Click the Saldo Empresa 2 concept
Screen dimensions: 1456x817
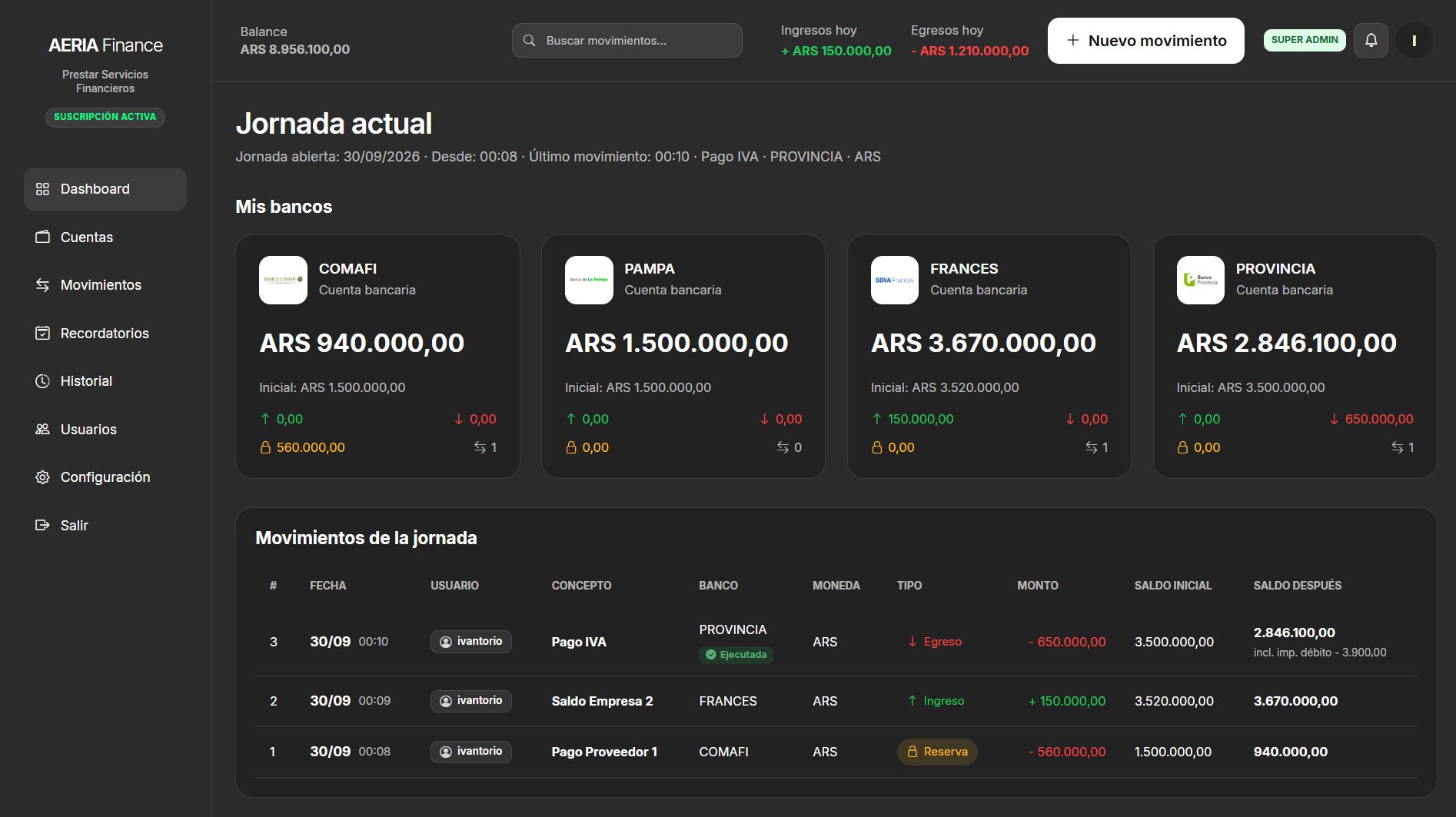(602, 701)
